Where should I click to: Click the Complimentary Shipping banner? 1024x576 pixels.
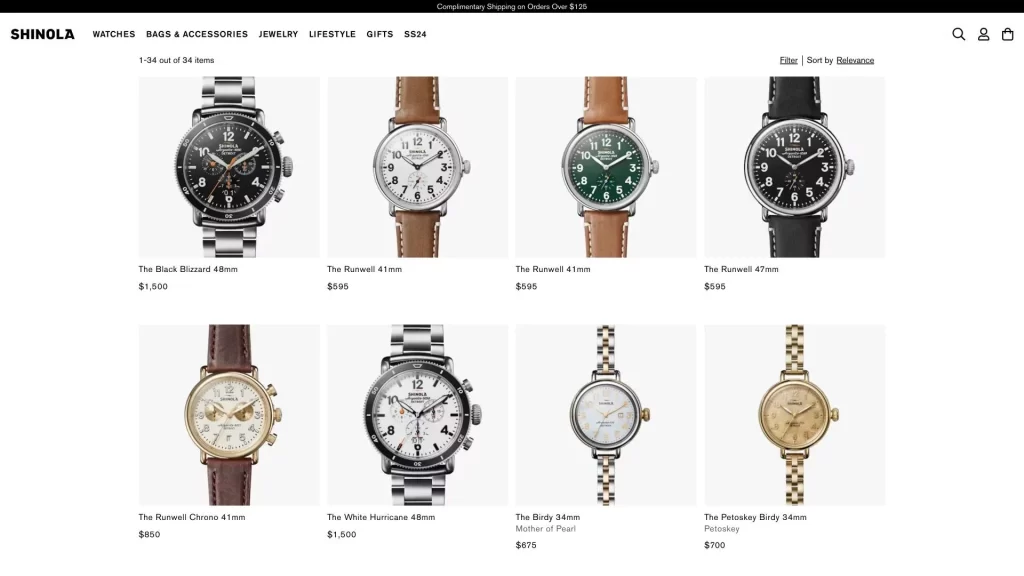512,7
